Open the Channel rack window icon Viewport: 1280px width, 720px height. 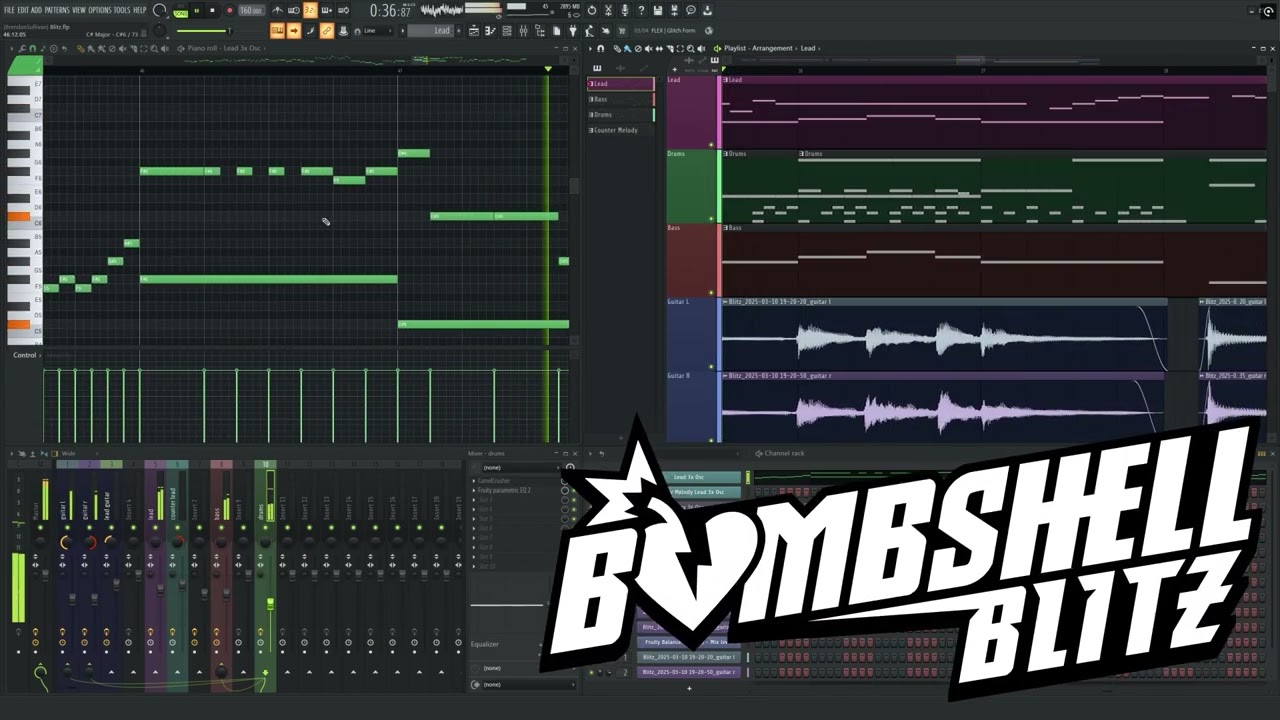pyautogui.click(x=507, y=31)
